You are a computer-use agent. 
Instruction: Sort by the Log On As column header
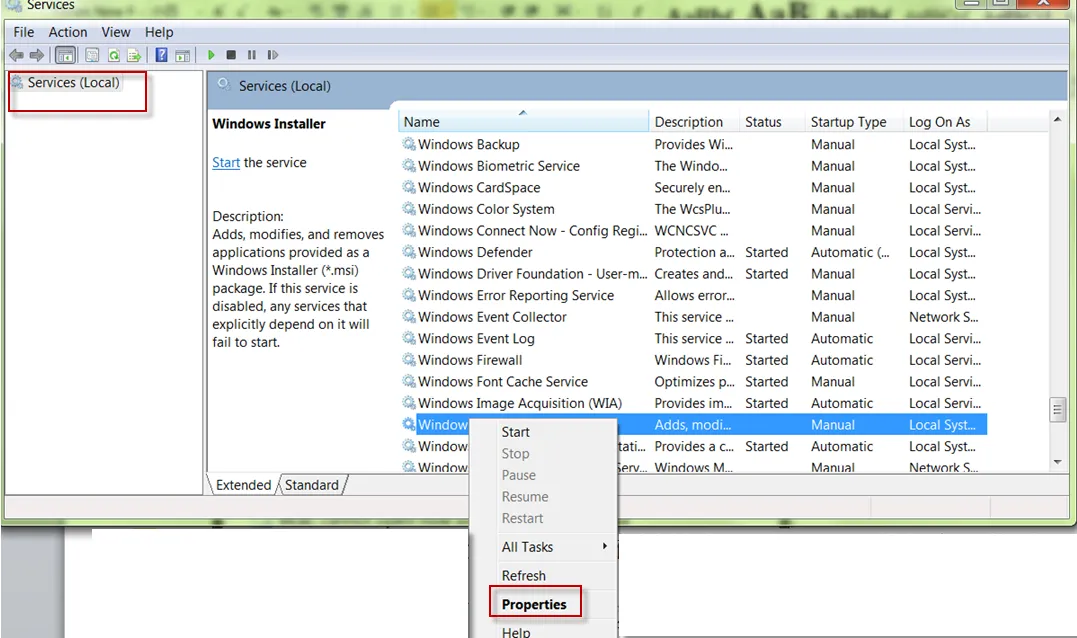coord(945,122)
